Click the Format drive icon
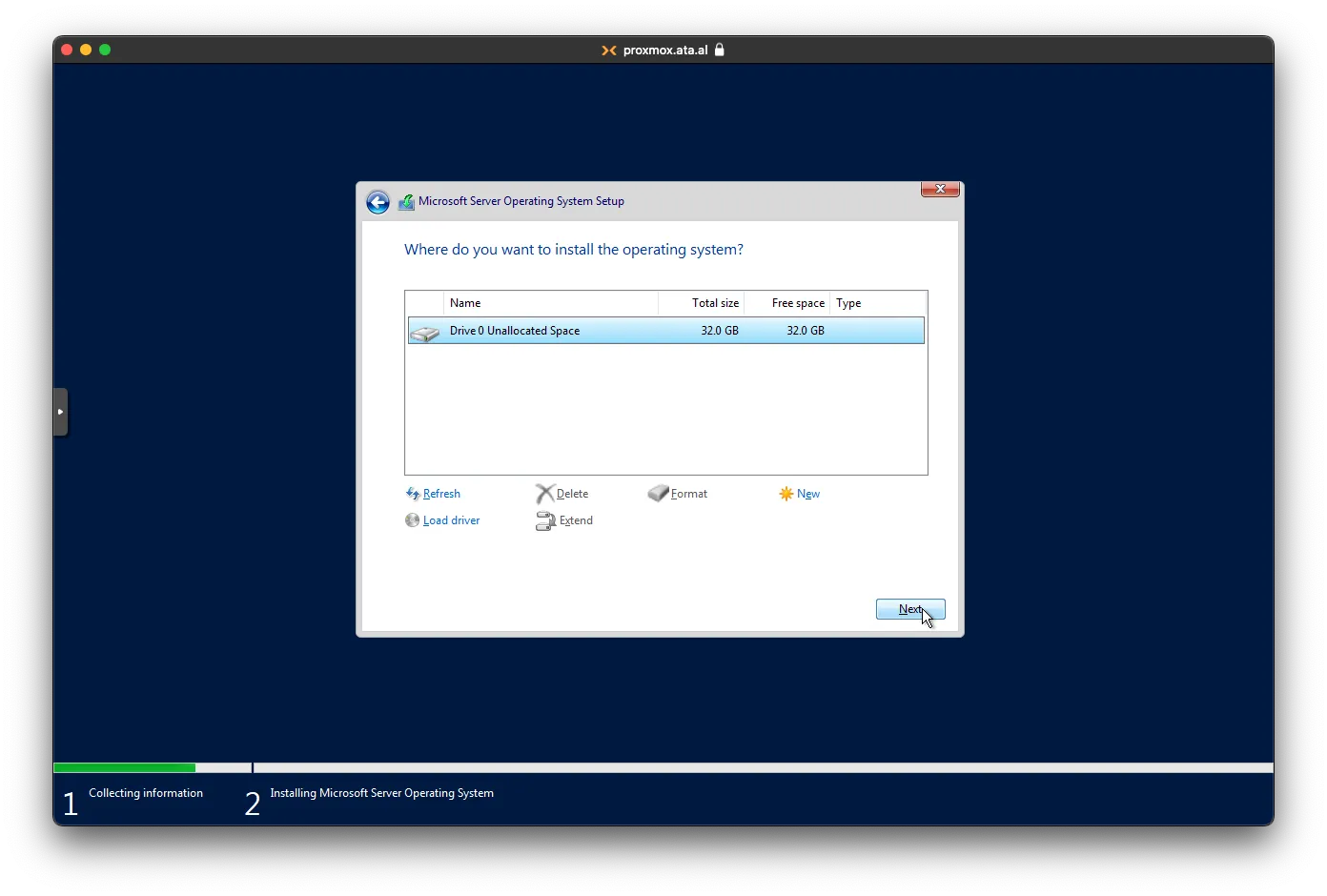 (x=658, y=493)
